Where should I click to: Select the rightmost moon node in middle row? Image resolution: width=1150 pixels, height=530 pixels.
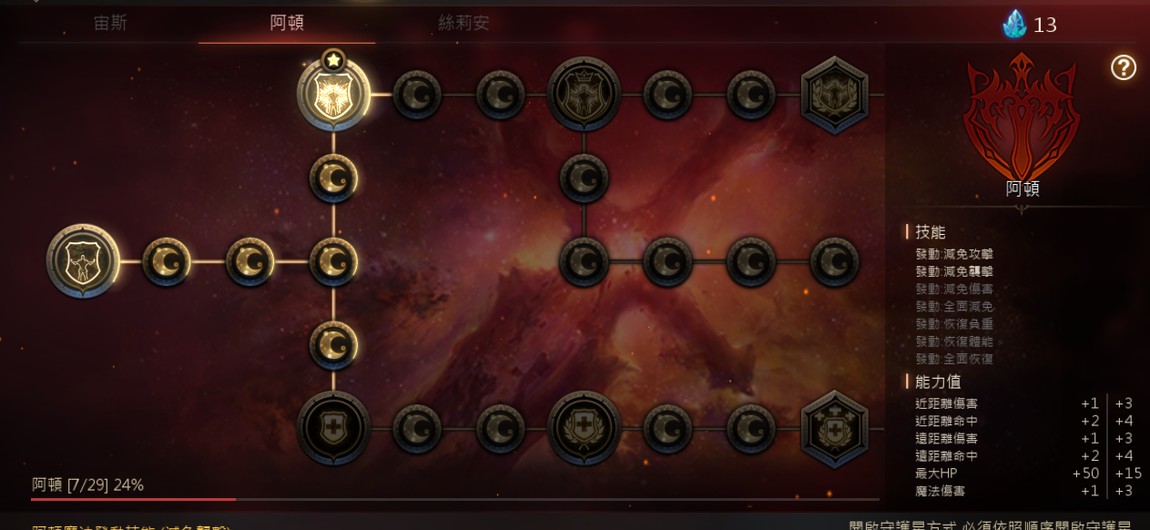tap(835, 262)
